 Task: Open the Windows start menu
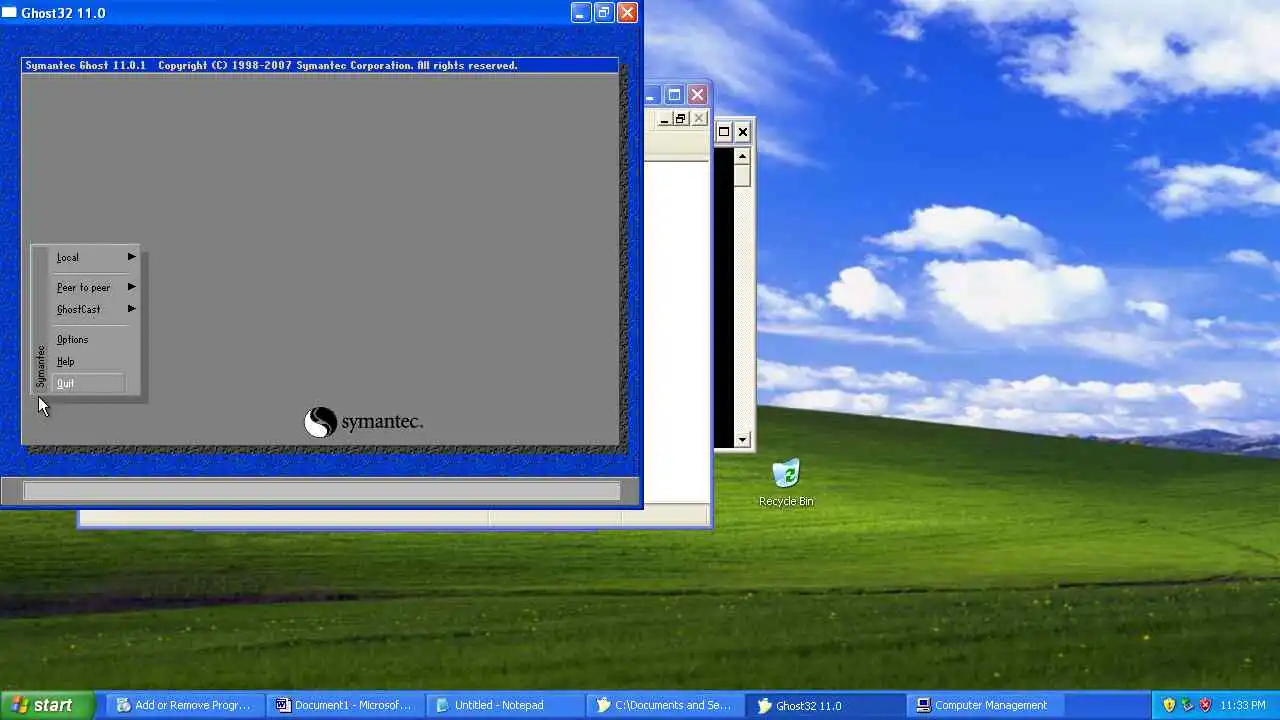pyautogui.click(x=46, y=705)
